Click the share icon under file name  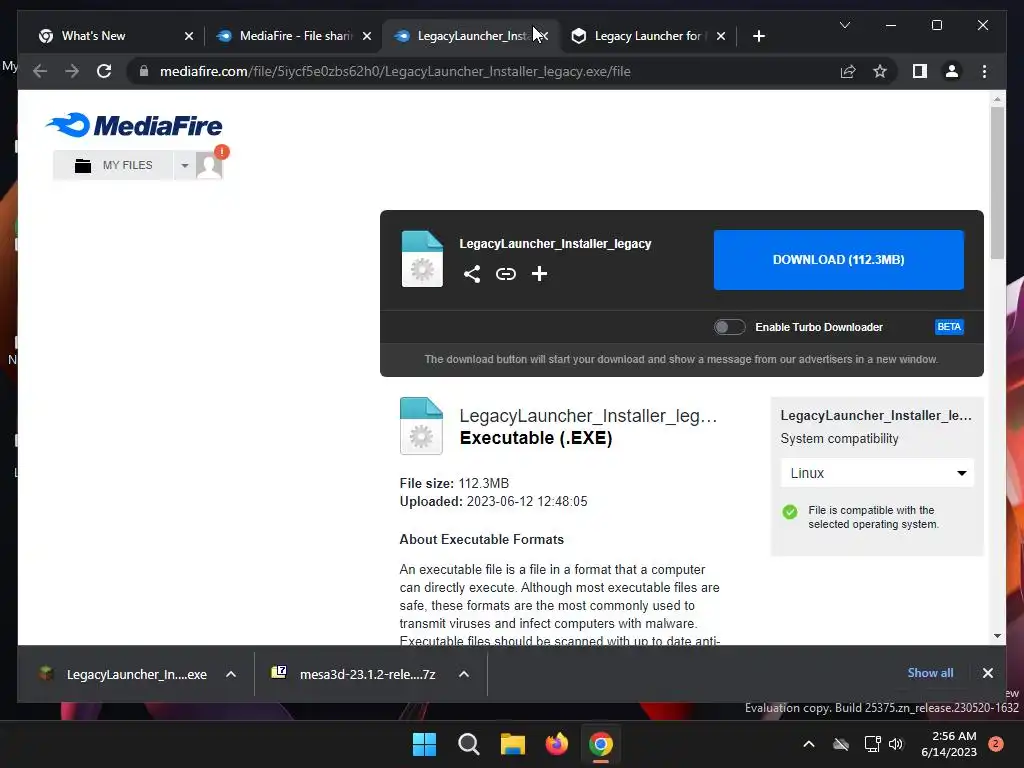coord(472,274)
